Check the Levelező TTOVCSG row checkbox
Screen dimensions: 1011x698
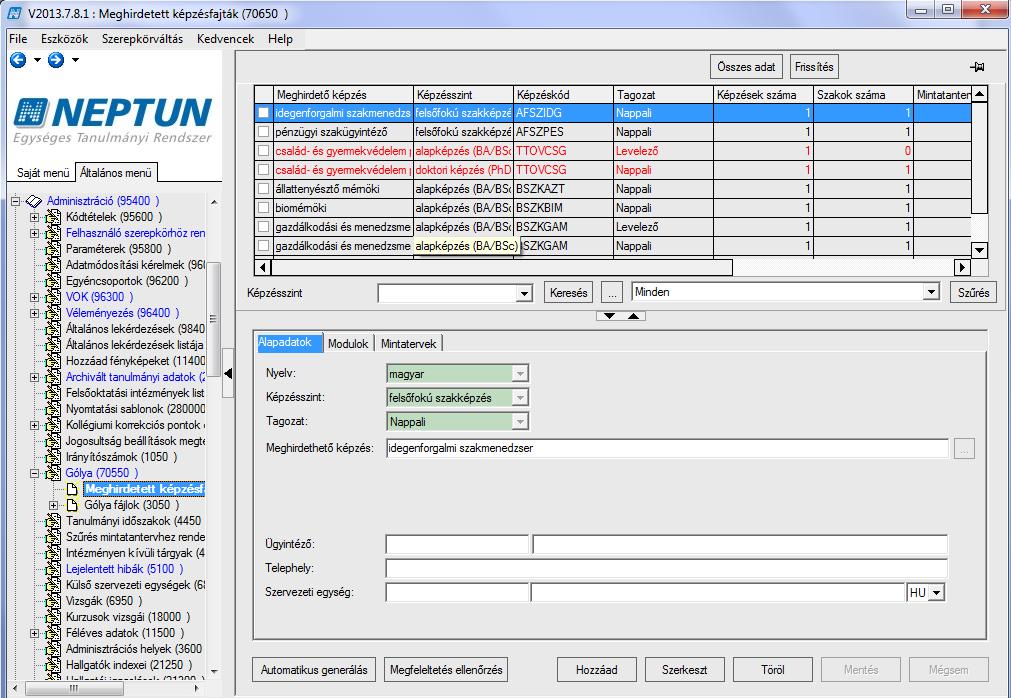263,151
